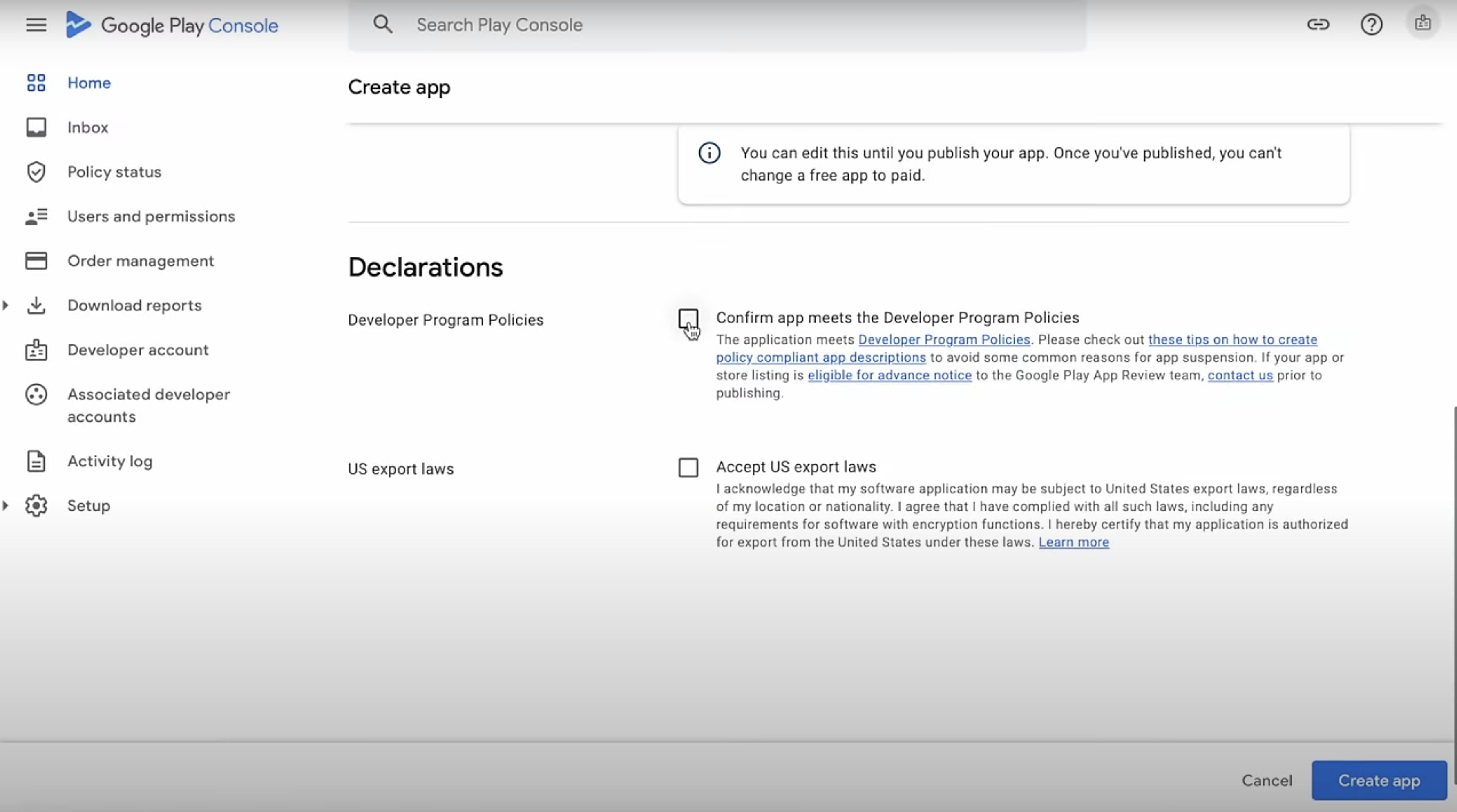The height and width of the screenshot is (812, 1457).
Task: Open the hamburger navigation menu
Action: click(36, 25)
